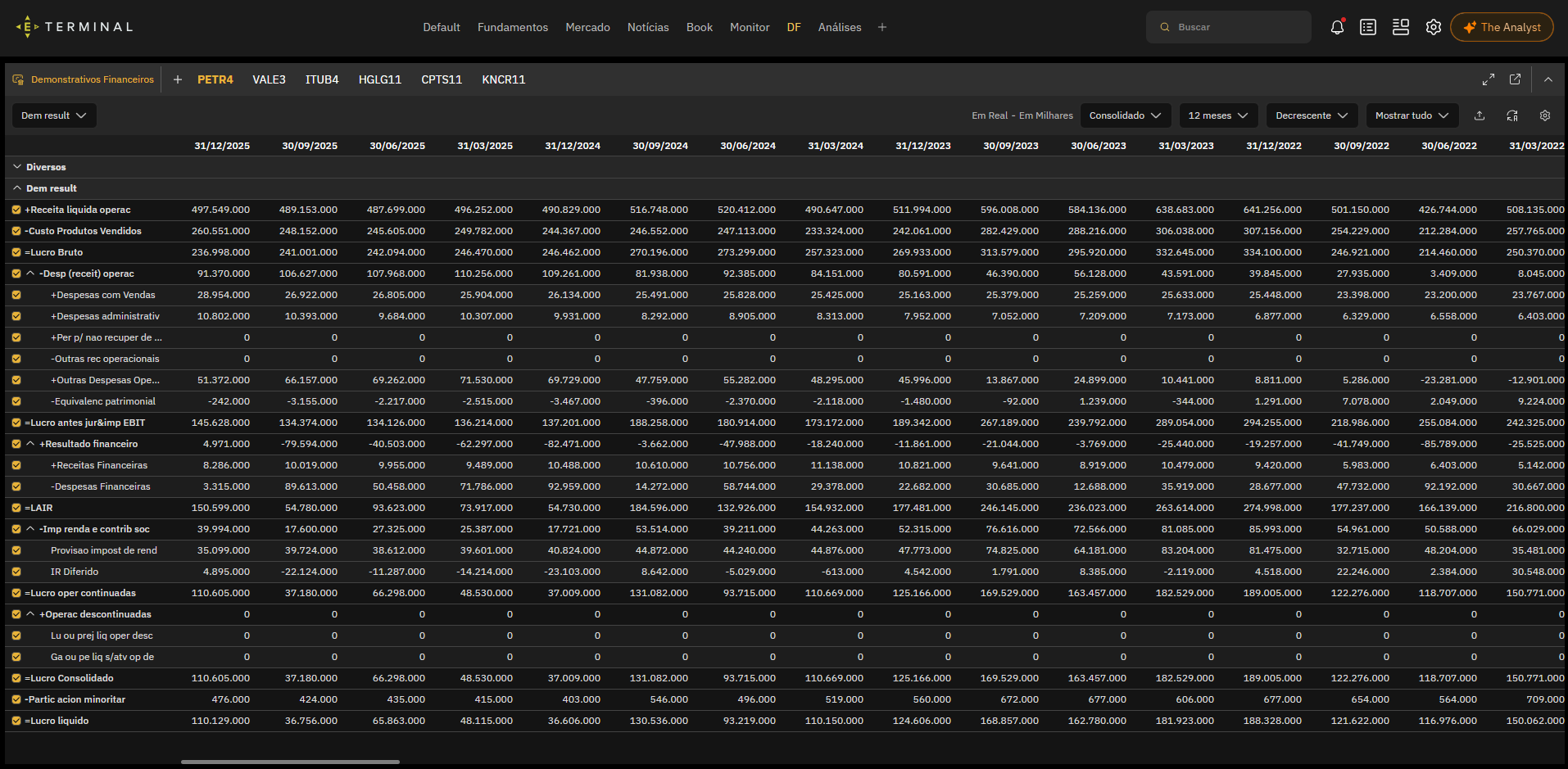This screenshot has width=1568, height=769.
Task: Open the Dem result statement dropdown
Action: click(x=54, y=115)
